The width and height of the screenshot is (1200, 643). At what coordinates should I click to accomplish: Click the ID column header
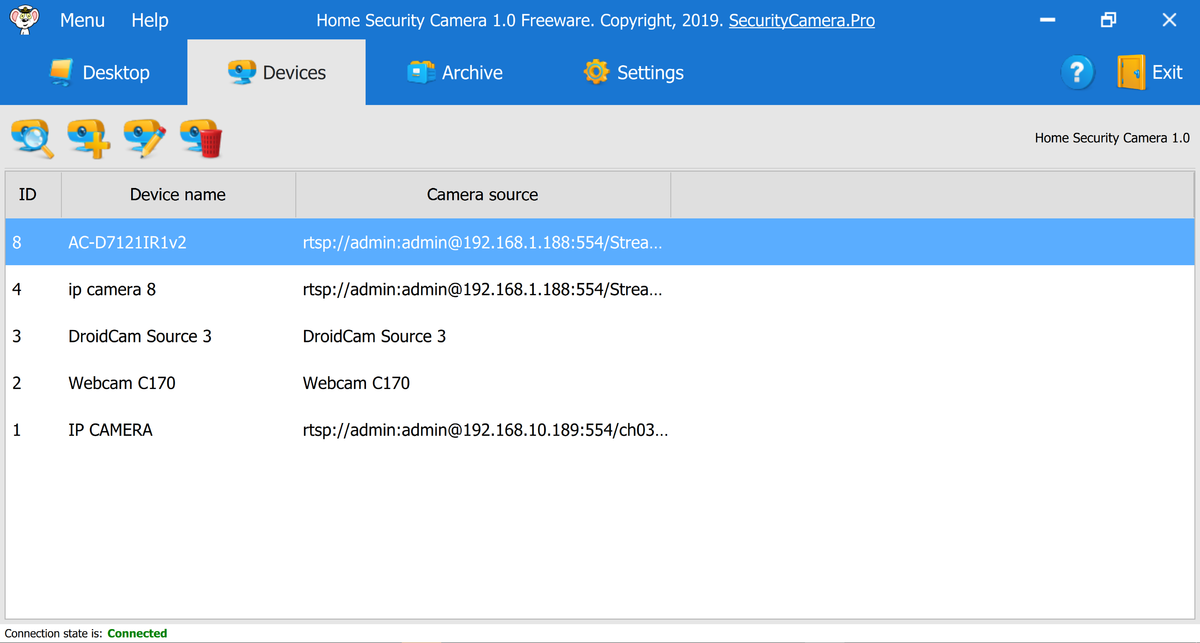(x=31, y=193)
